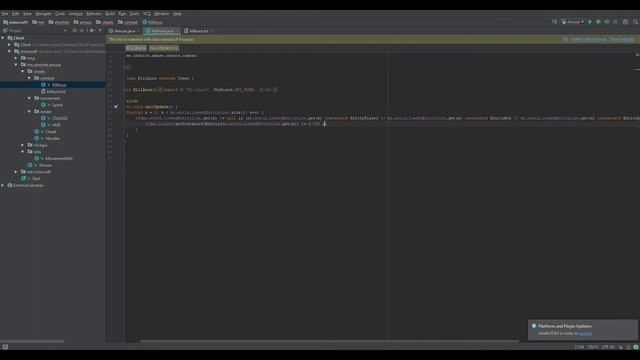This screenshot has width=640, height=360.
Task: Click the tool windows icon at bottom-left corner
Action: 5,347
